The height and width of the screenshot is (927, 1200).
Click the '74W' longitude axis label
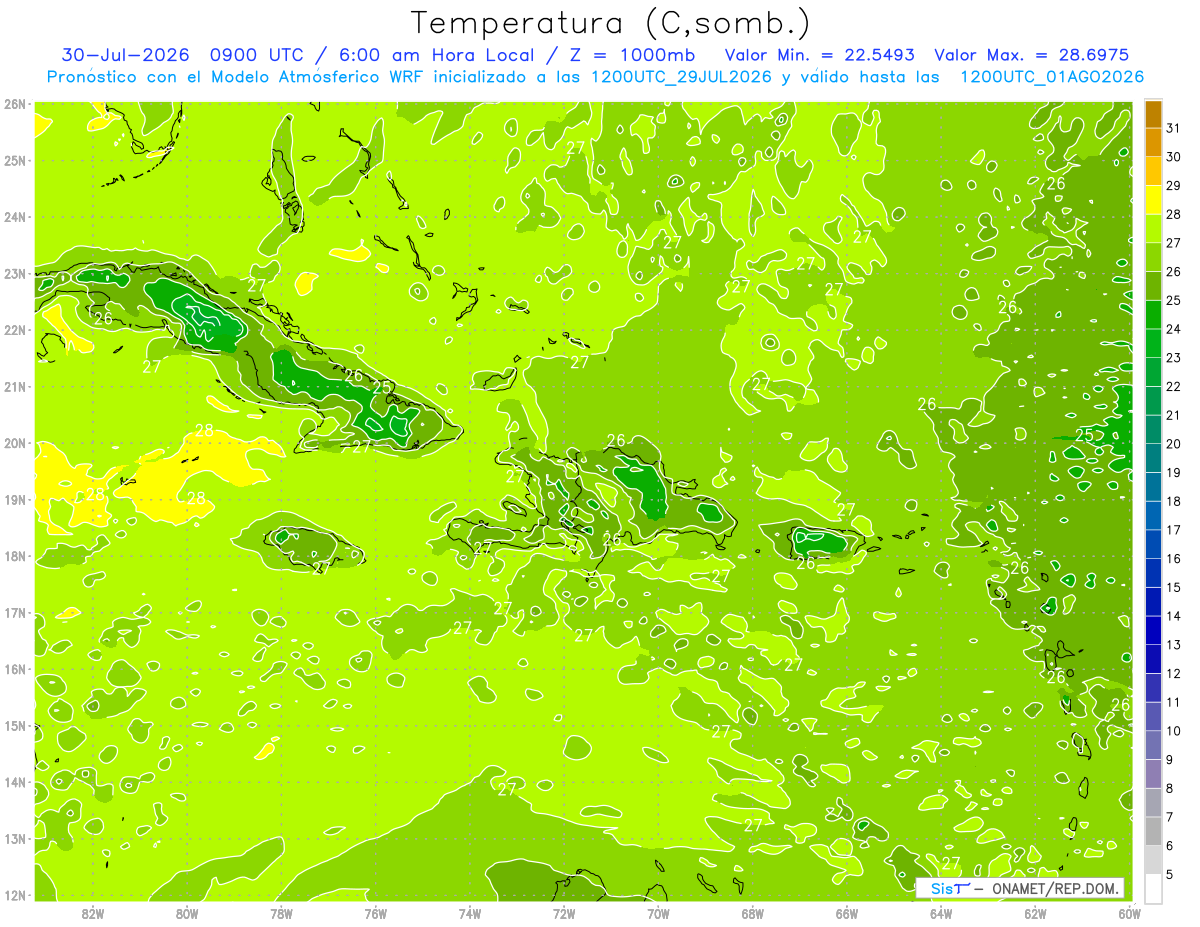pos(469,913)
